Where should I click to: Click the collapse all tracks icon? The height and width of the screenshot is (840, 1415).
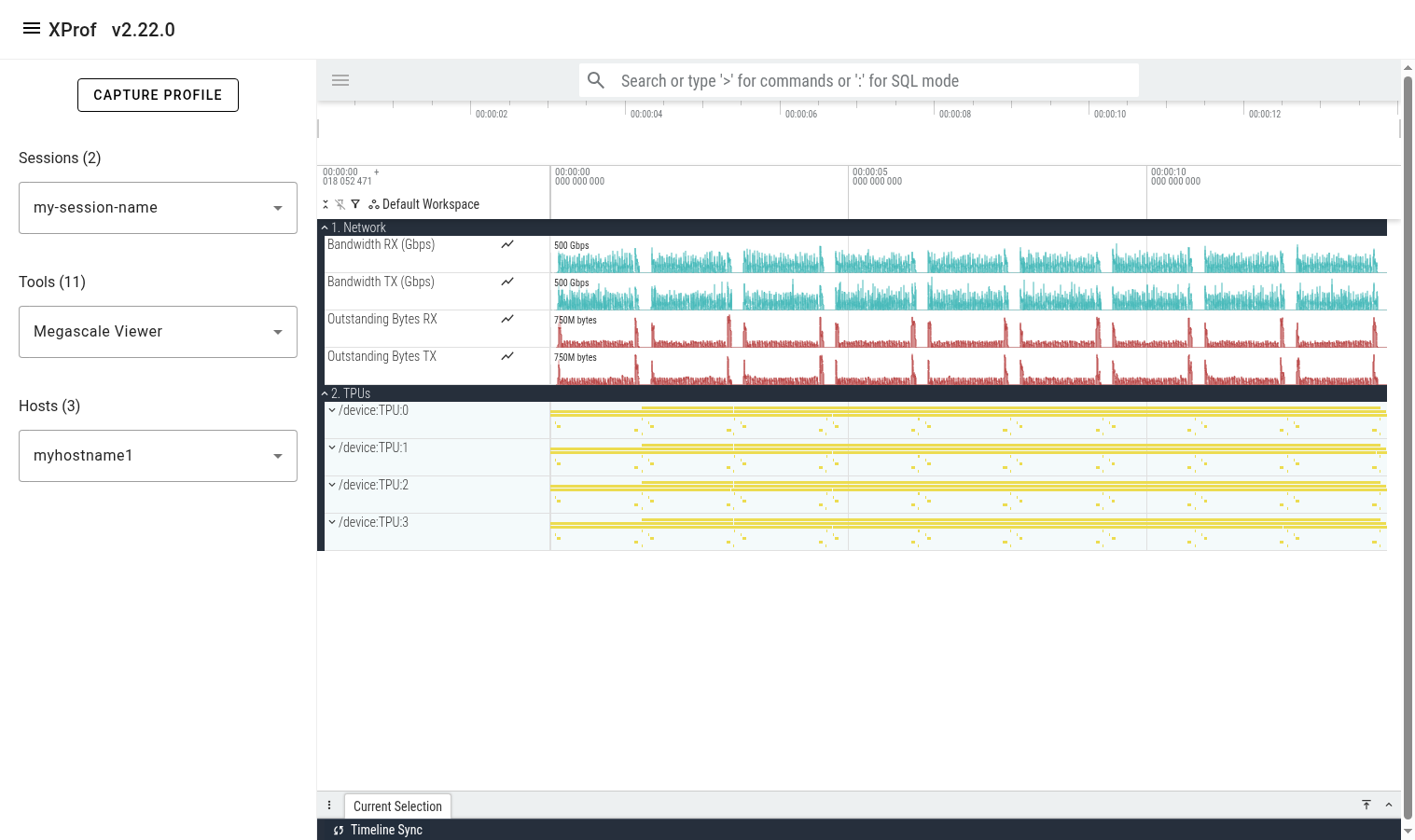pos(326,204)
